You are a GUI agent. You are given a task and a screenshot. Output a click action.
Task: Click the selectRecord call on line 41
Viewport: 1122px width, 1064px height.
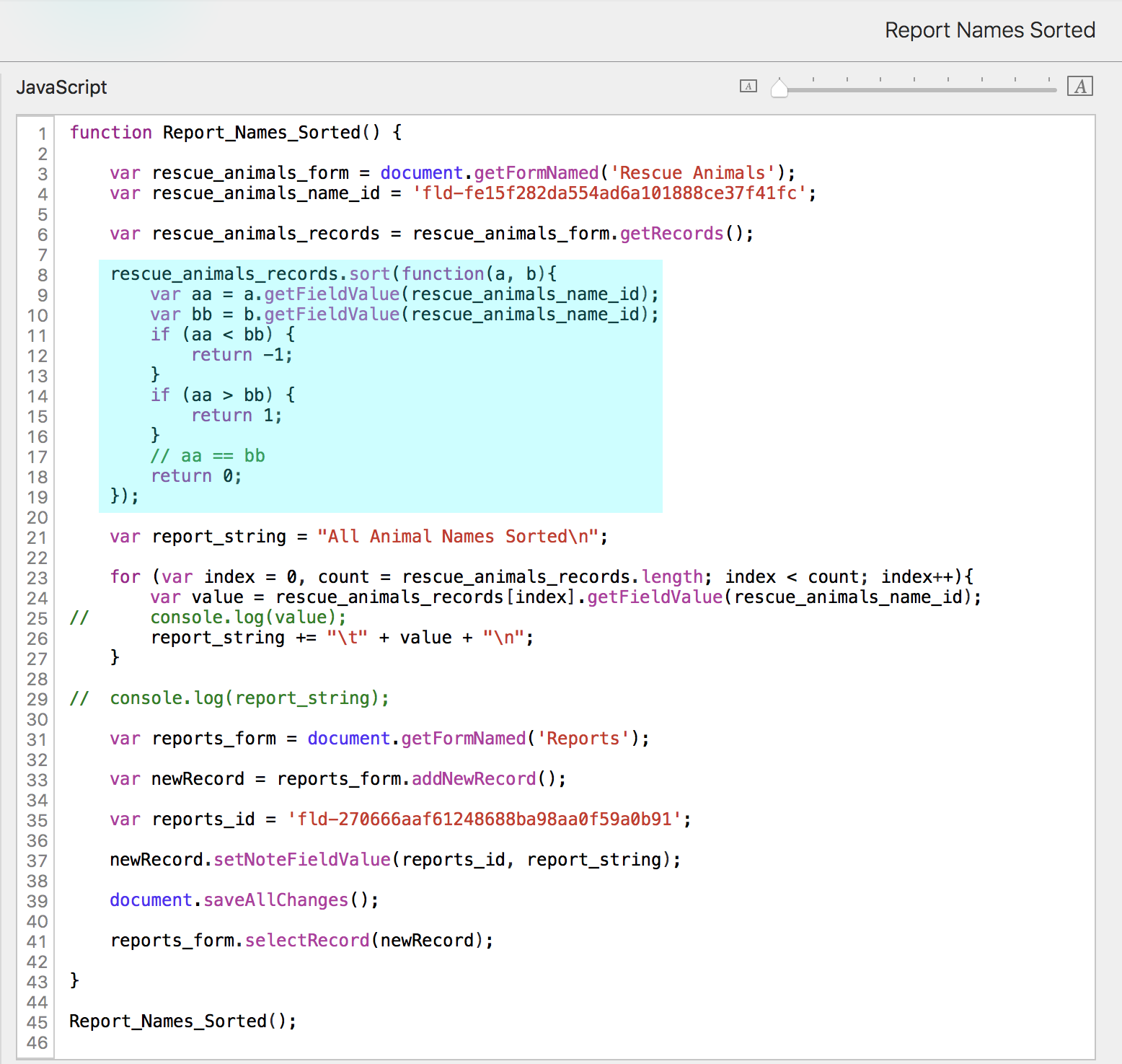point(307,941)
